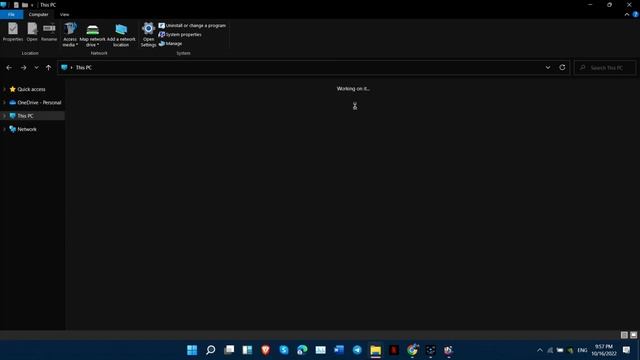The height and width of the screenshot is (360, 640).
Task: Open Widgets on the taskbar
Action: [247, 350]
